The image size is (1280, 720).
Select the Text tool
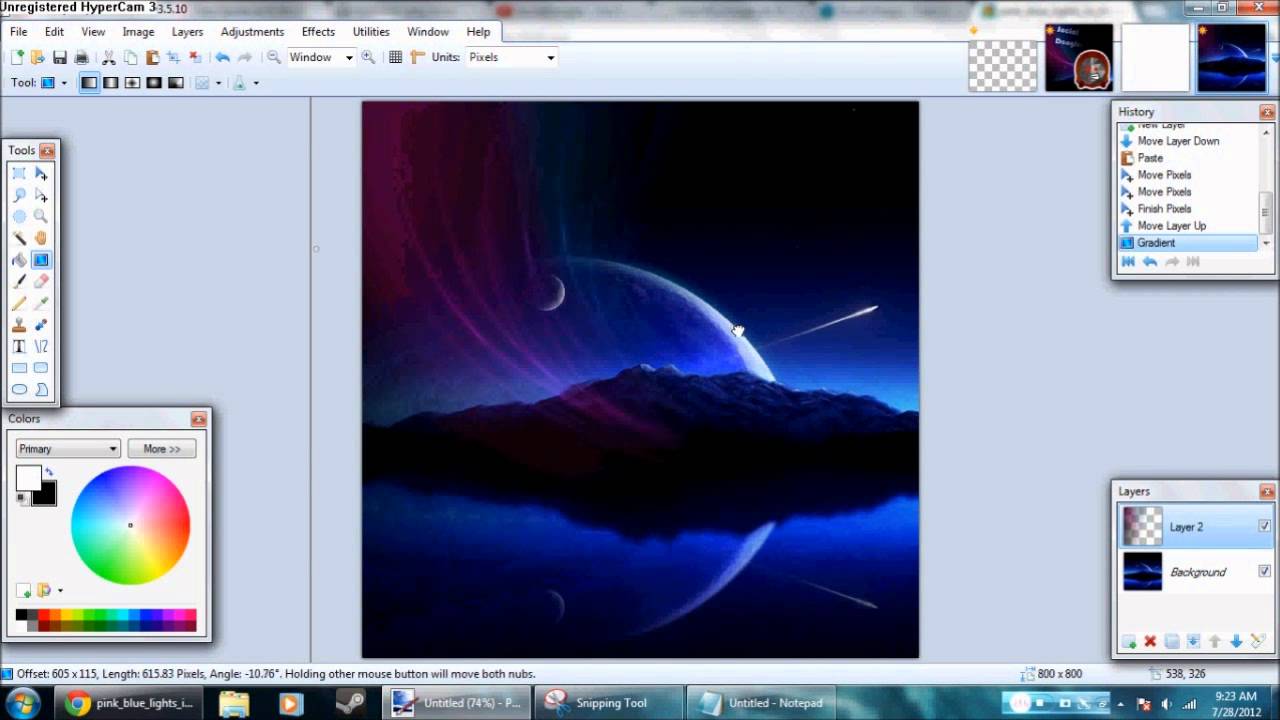click(19, 346)
